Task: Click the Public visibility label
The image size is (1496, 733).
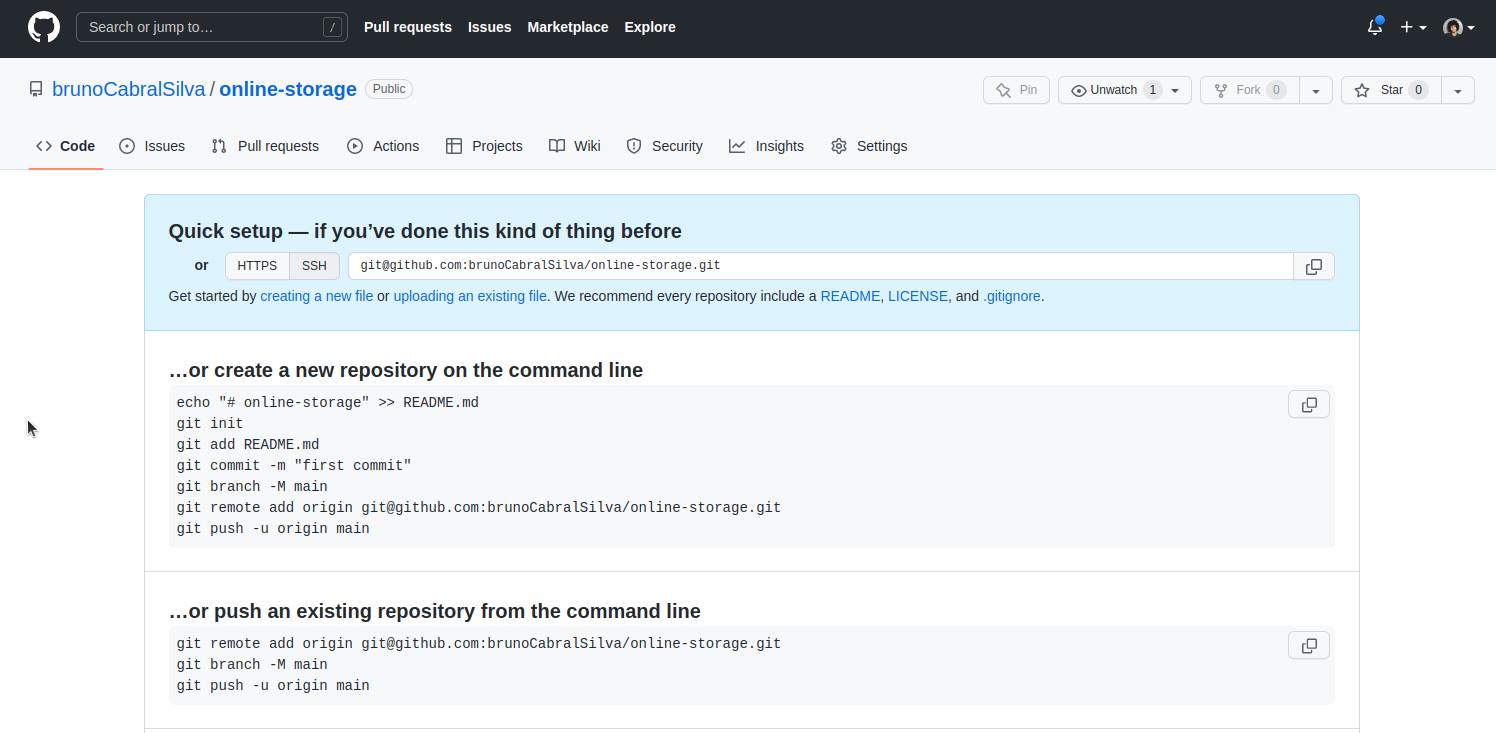Action: click(x=389, y=89)
